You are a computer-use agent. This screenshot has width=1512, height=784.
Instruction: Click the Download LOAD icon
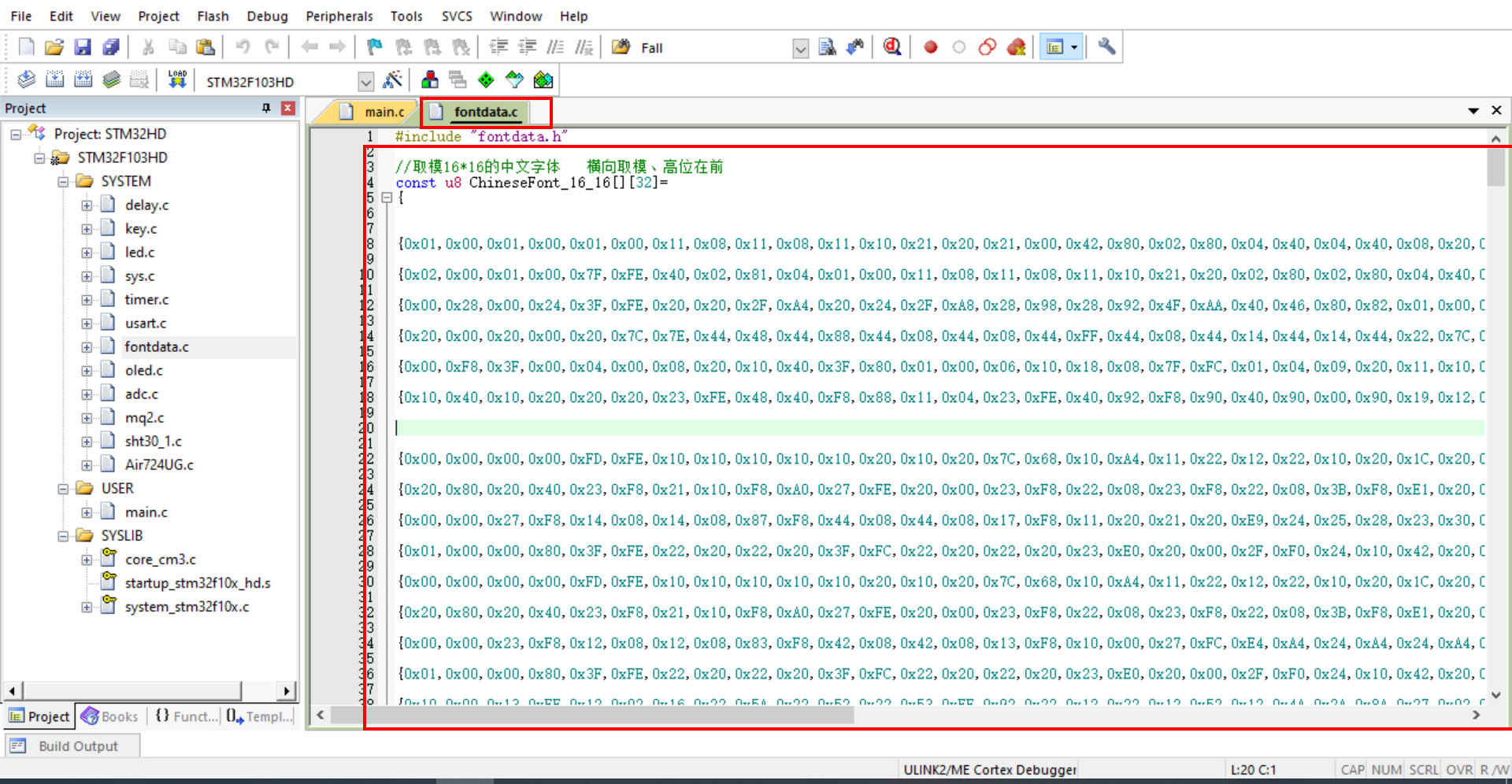177,80
